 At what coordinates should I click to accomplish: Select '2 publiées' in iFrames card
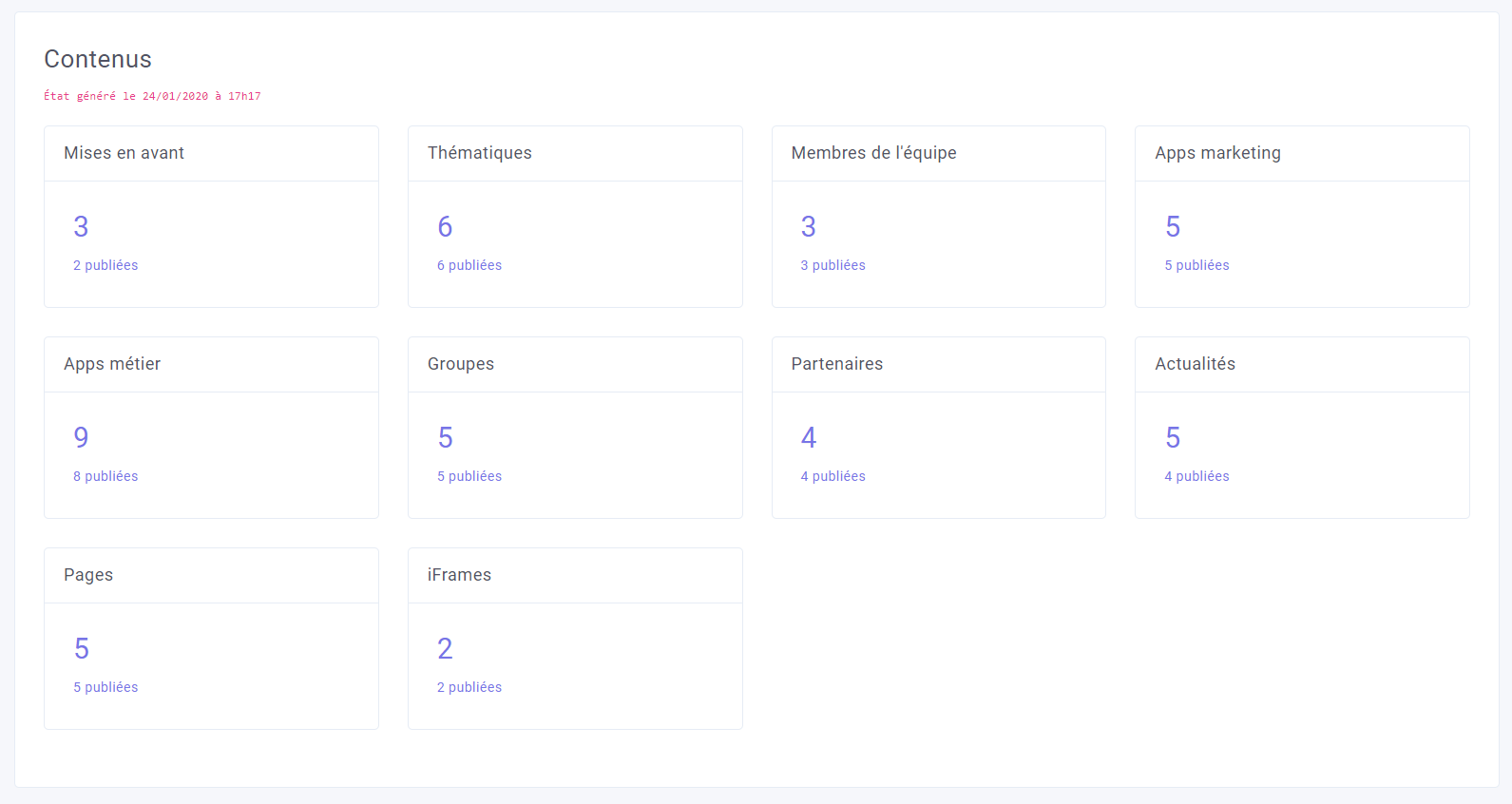pos(469,687)
